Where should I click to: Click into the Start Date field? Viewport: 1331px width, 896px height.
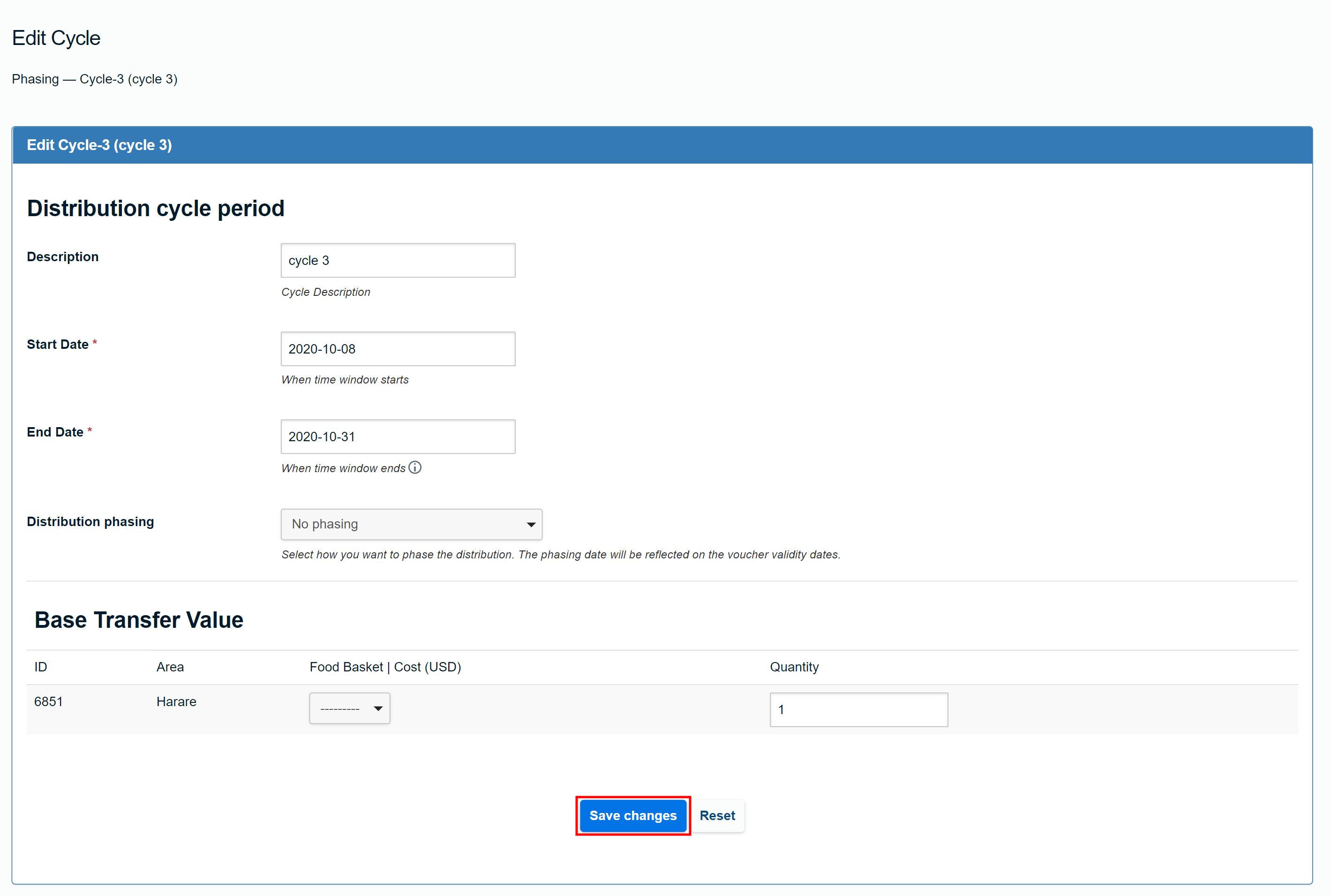click(398, 348)
